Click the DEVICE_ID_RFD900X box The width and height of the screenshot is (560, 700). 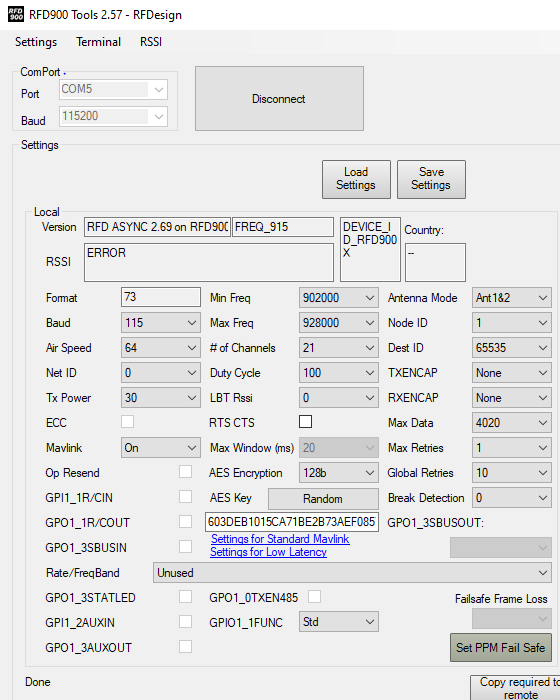(370, 250)
